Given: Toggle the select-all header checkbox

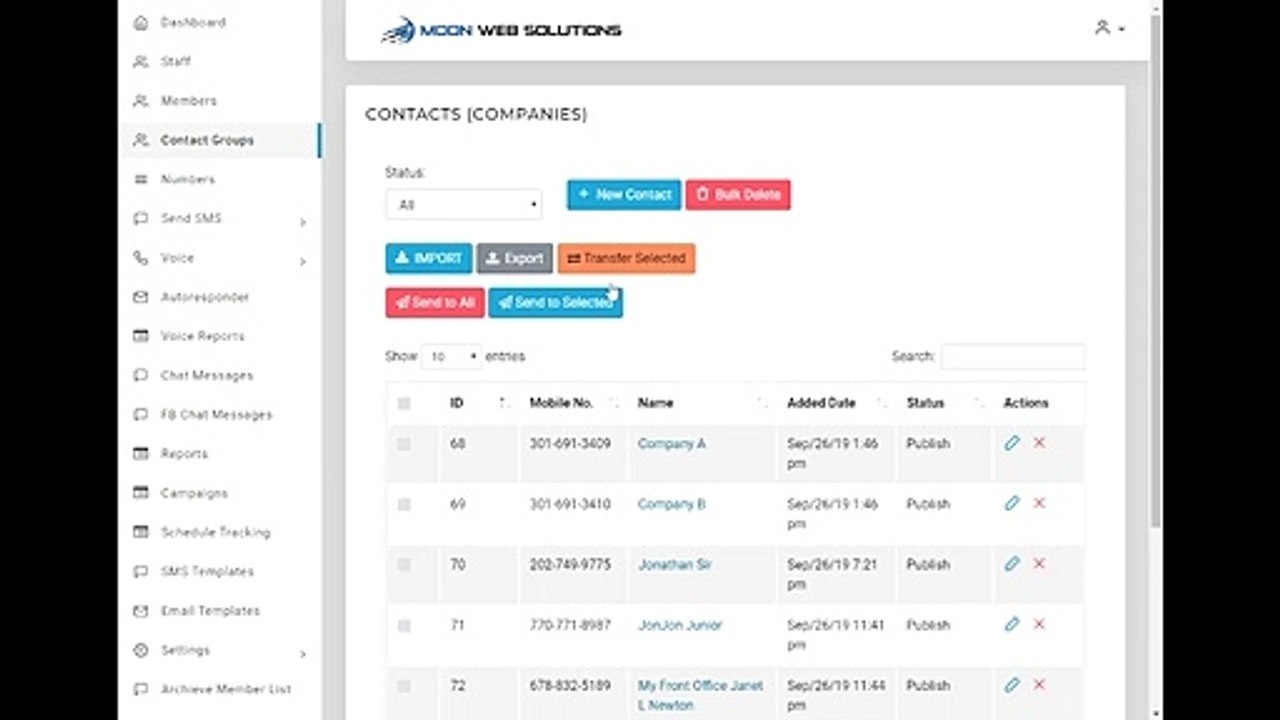Looking at the screenshot, I should 404,404.
